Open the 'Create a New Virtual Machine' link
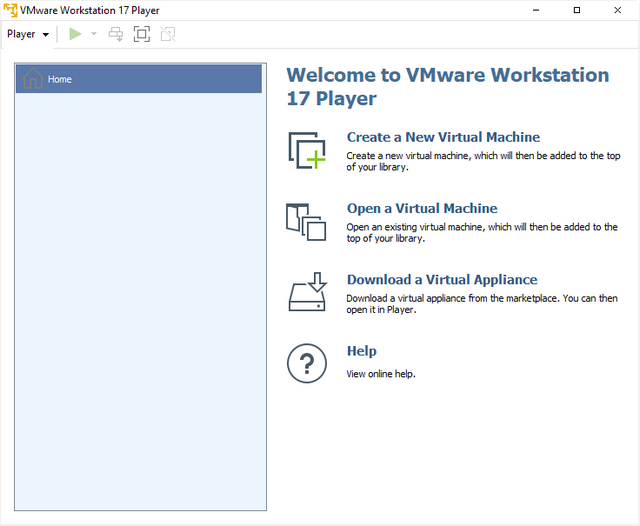 [443, 137]
